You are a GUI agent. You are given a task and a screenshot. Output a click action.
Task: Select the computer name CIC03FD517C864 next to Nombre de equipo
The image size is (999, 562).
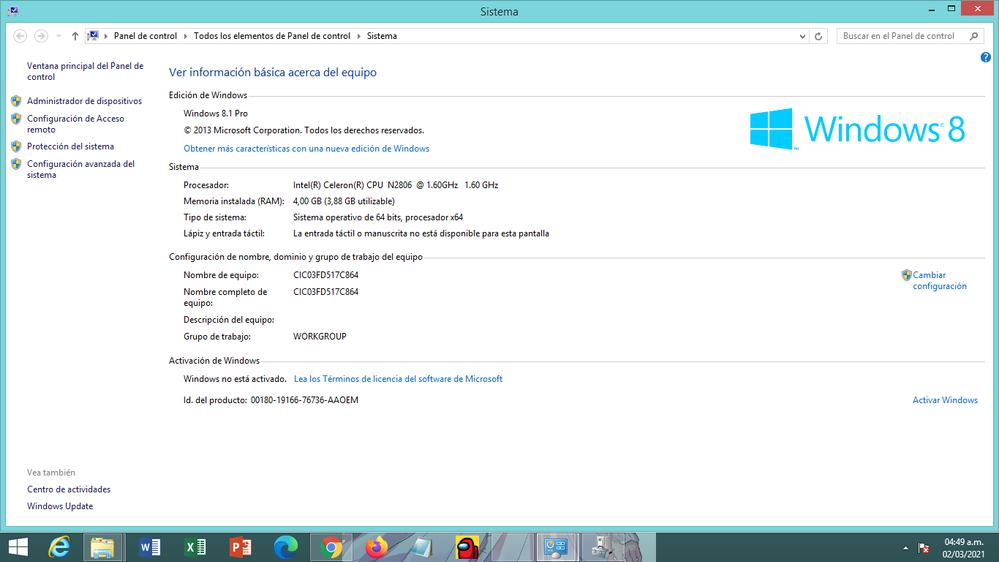(x=326, y=275)
